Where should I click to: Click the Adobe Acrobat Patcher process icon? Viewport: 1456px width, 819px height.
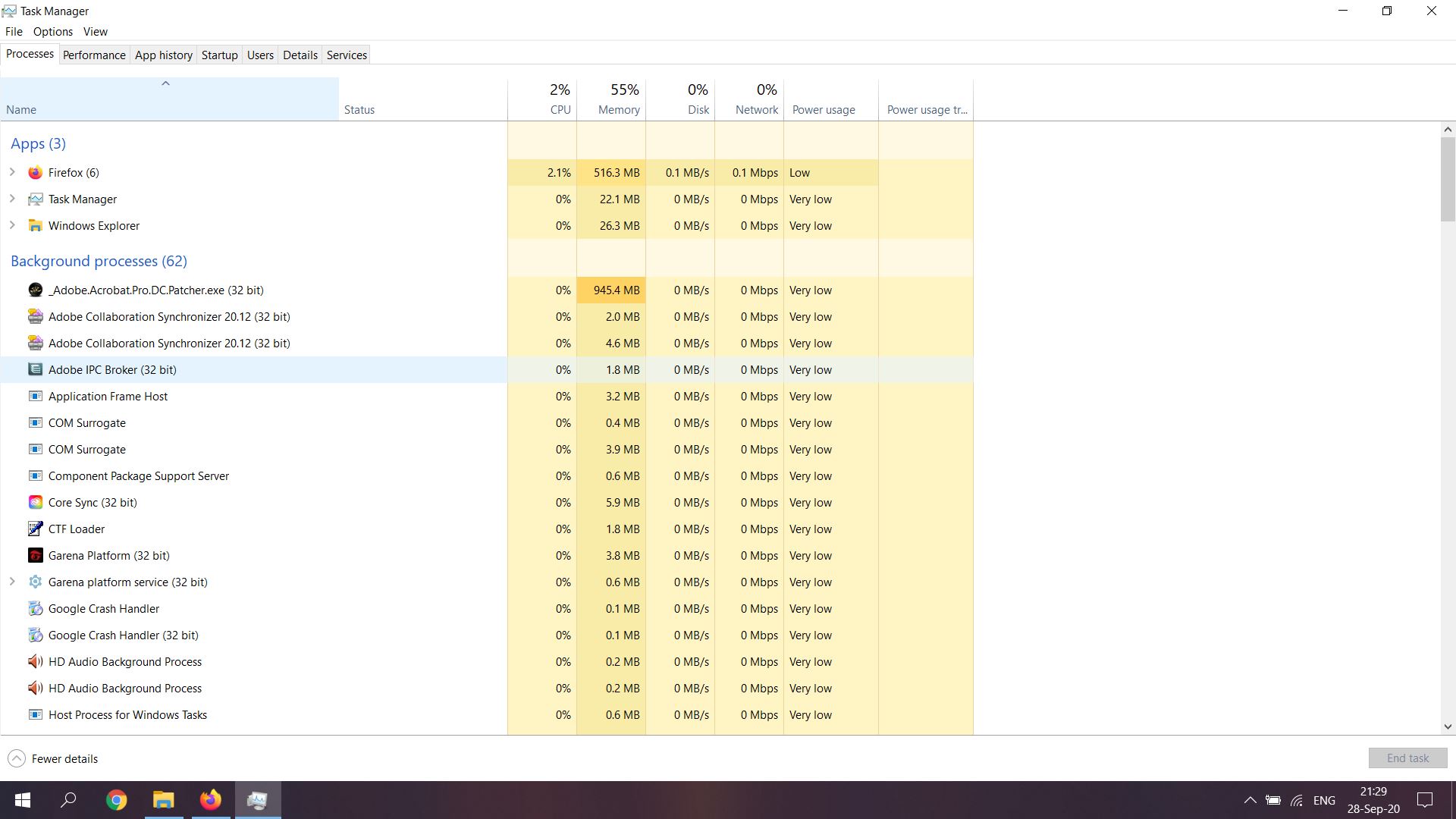[35, 290]
